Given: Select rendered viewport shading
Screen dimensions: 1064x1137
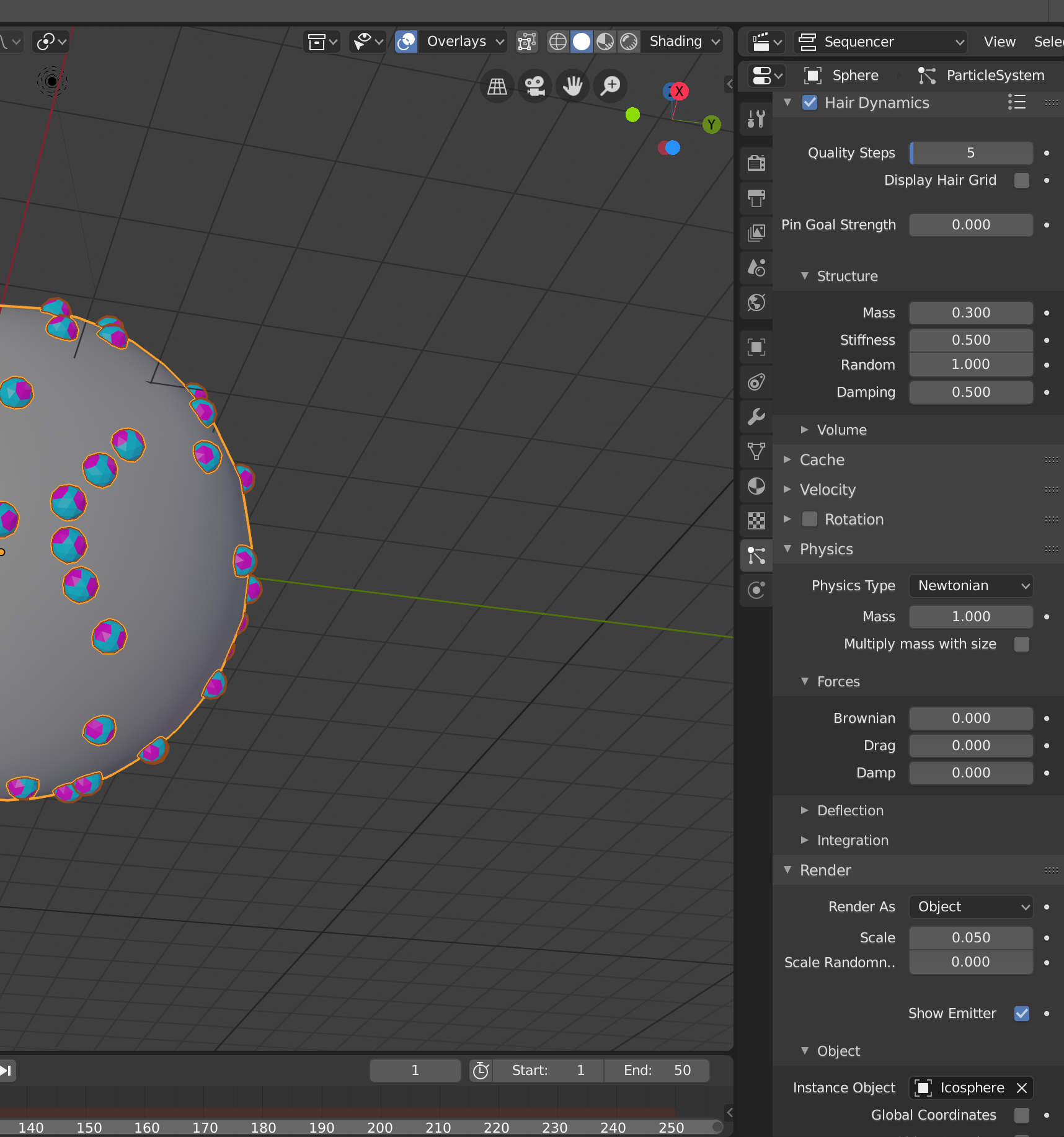Looking at the screenshot, I should pos(629,42).
